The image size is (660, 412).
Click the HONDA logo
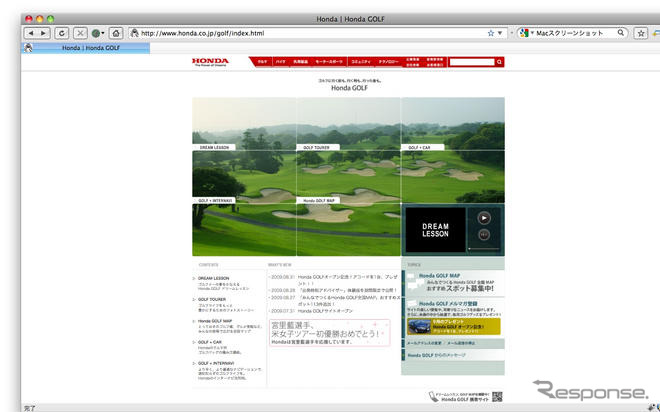(210, 62)
